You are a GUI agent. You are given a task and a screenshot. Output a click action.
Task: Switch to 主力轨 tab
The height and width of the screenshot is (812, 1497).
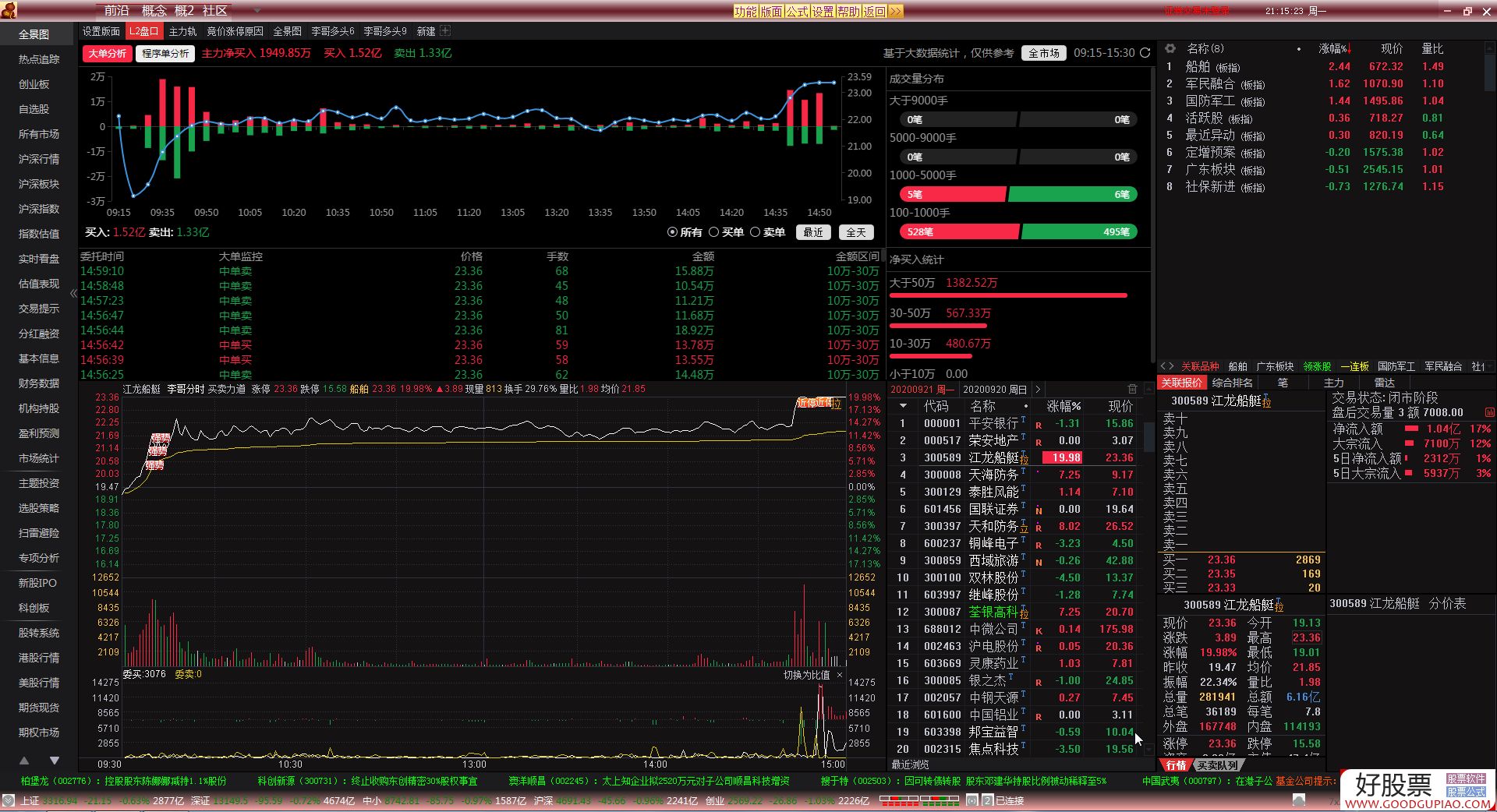click(x=182, y=31)
